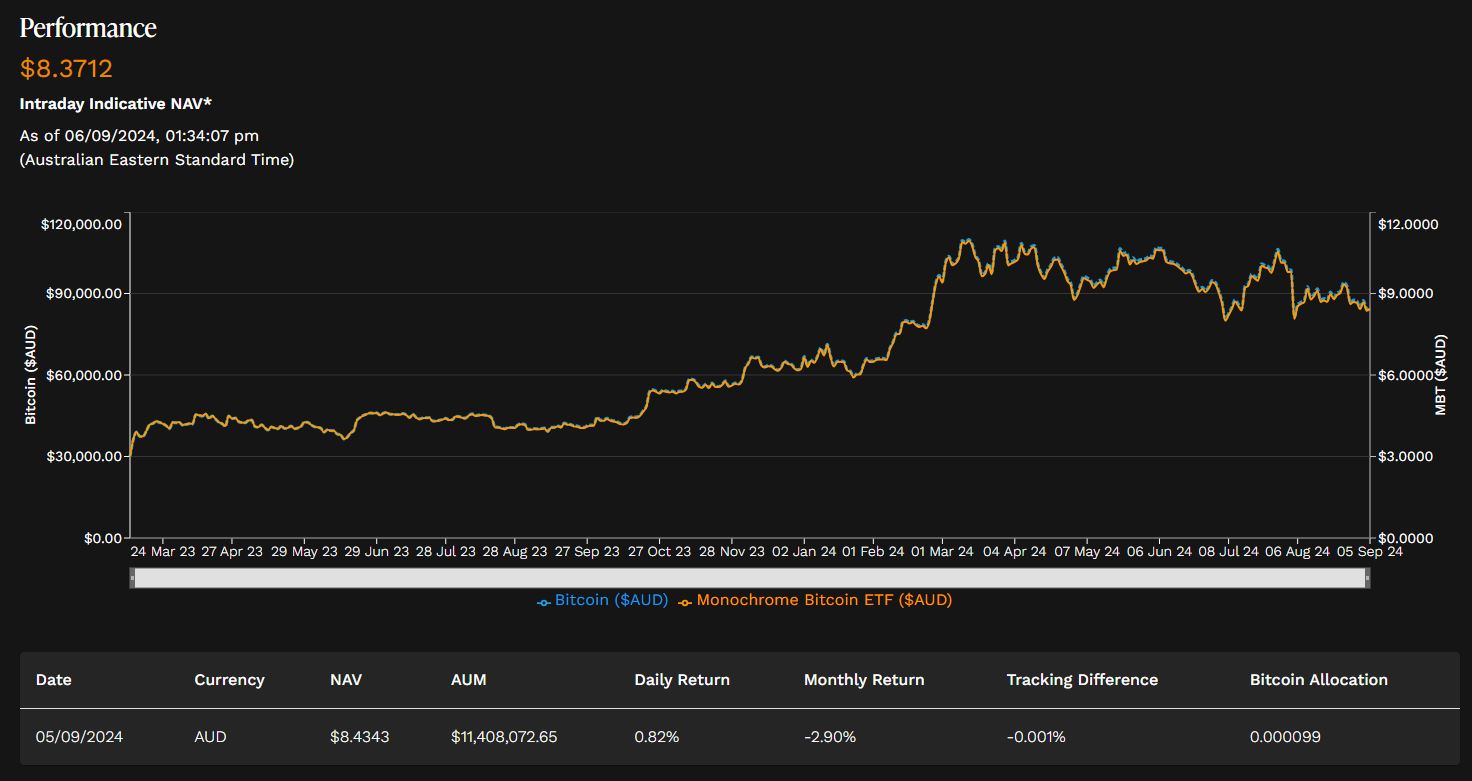This screenshot has width=1472, height=781.
Task: Sort the table by Daily Return column
Action: point(682,679)
